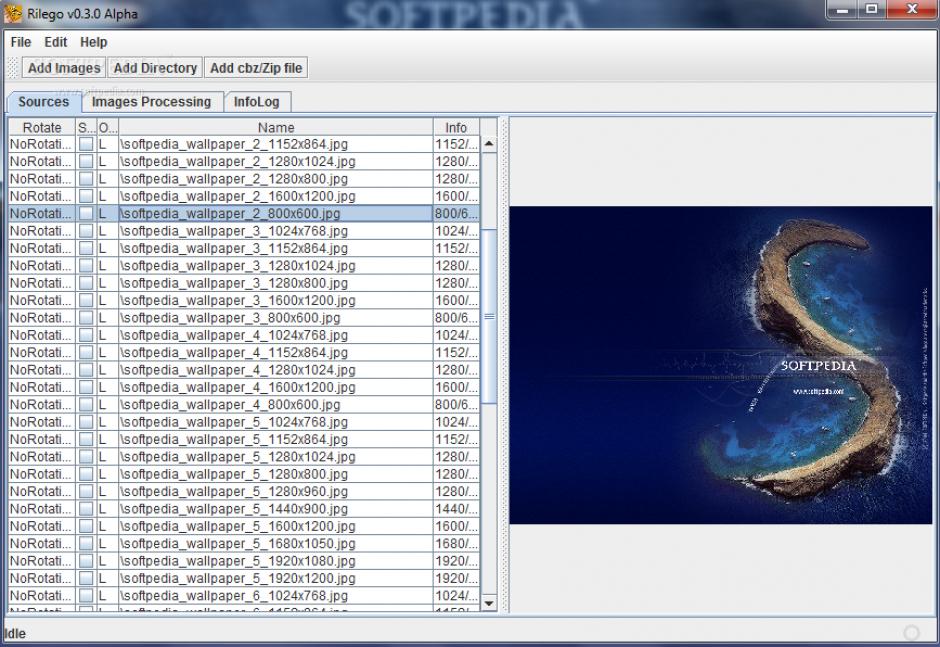Switch to the Images Processing tab
The image size is (940, 647).
click(151, 102)
